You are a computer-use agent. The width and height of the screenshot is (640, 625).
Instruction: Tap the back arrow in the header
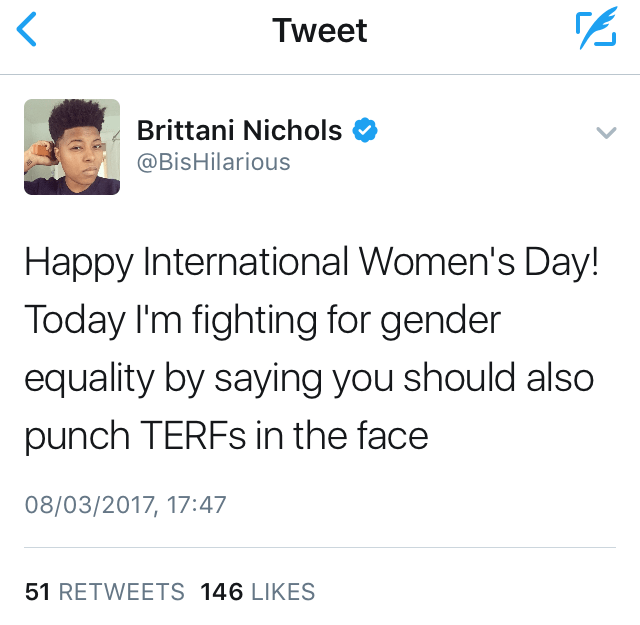[28, 30]
